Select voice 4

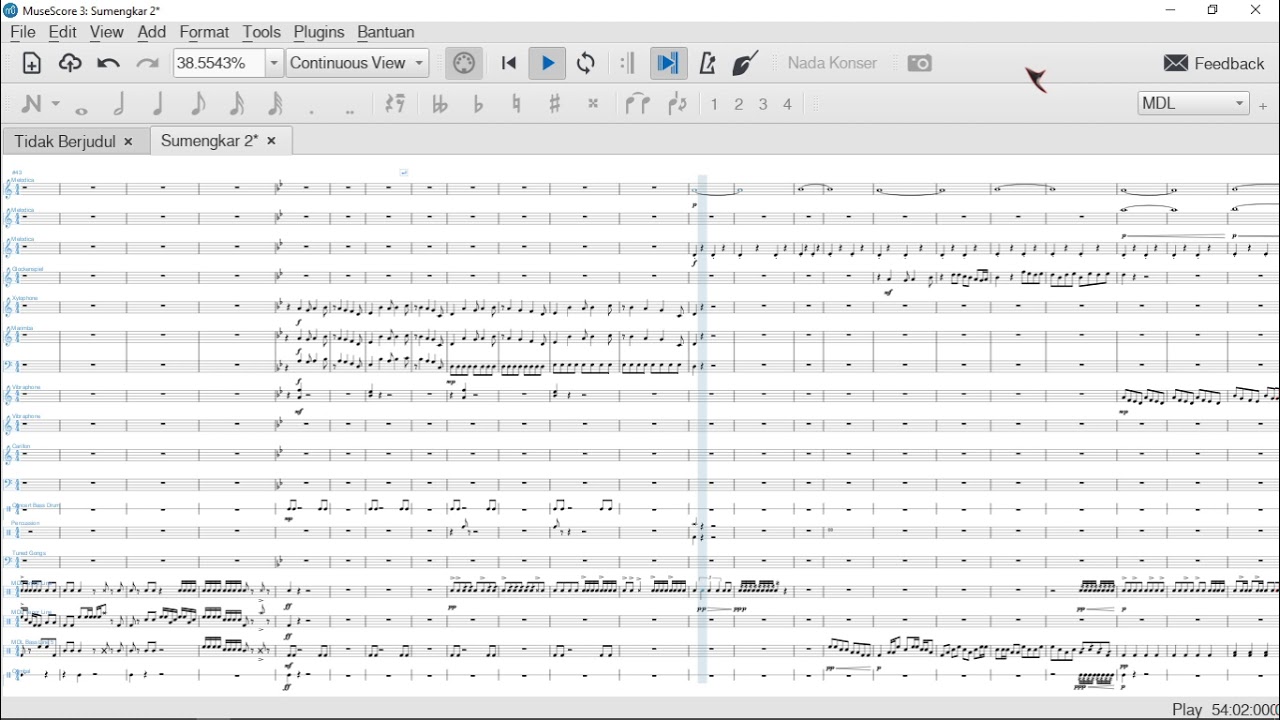(x=788, y=104)
